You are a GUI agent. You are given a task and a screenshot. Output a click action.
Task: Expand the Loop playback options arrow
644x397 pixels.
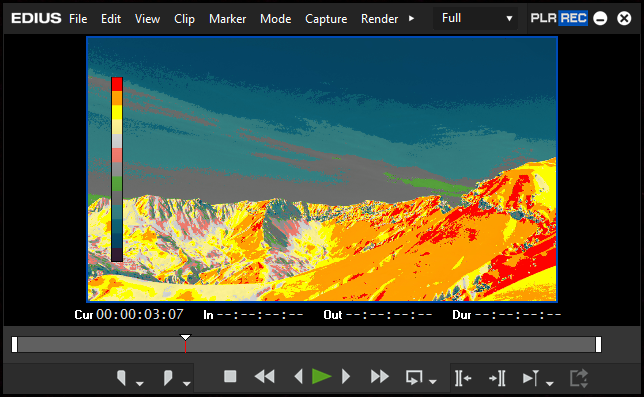(x=432, y=382)
